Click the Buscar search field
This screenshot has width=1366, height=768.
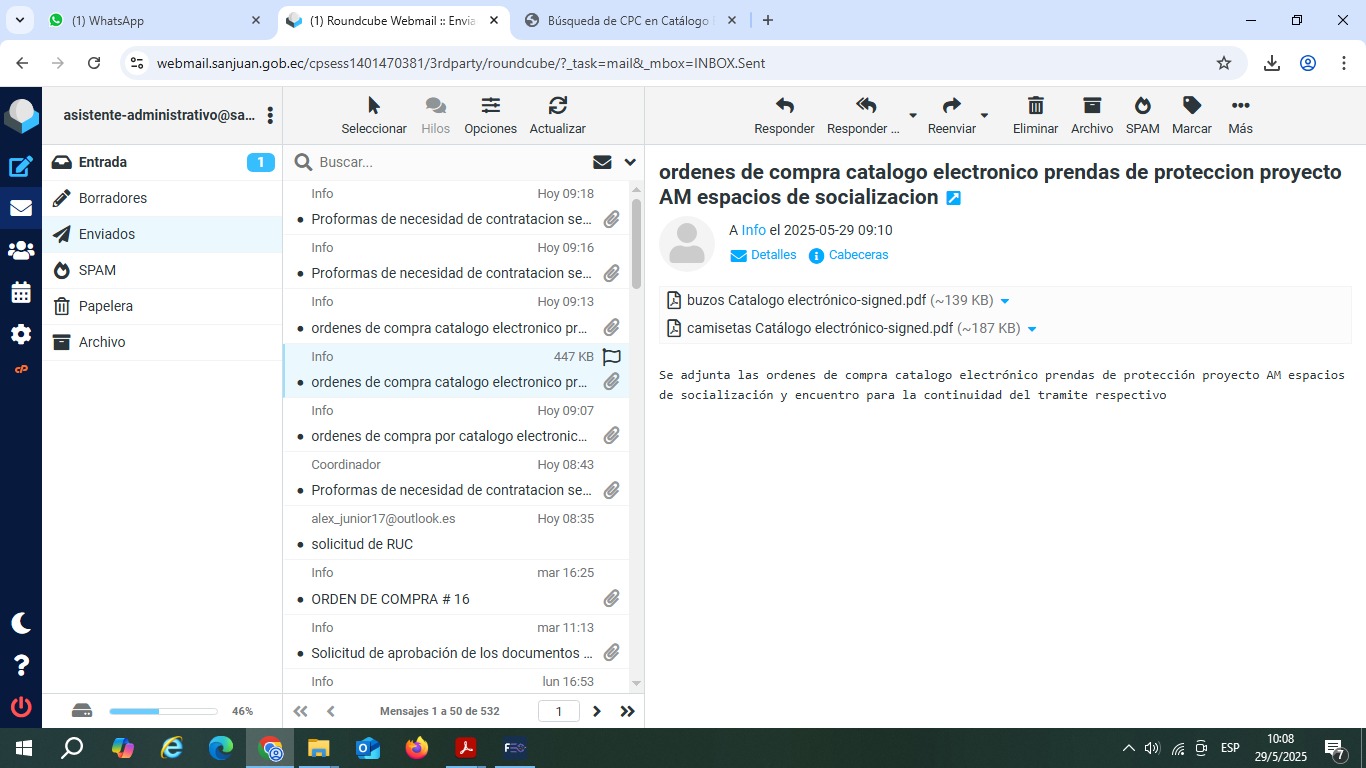pos(450,162)
